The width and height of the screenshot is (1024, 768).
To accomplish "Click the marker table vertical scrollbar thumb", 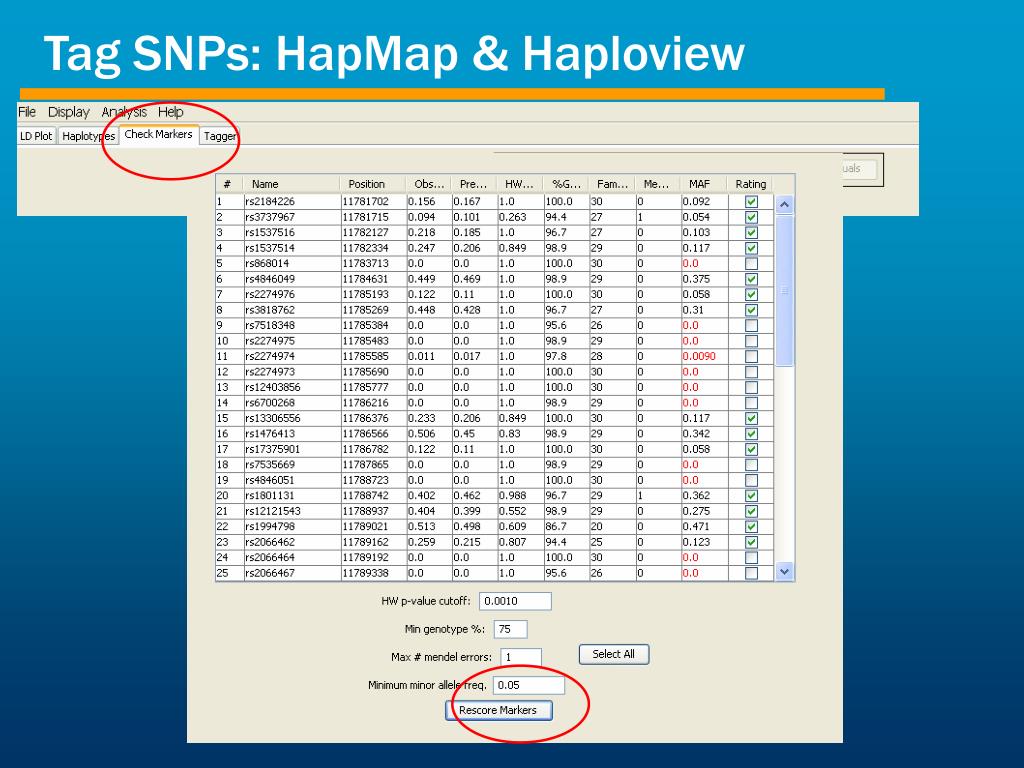I will pos(784,291).
